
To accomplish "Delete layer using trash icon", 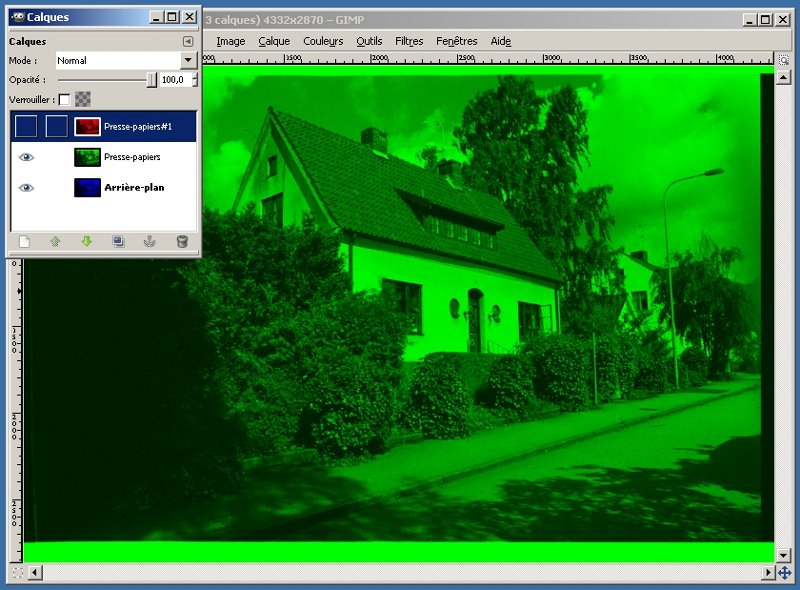I will click(181, 241).
